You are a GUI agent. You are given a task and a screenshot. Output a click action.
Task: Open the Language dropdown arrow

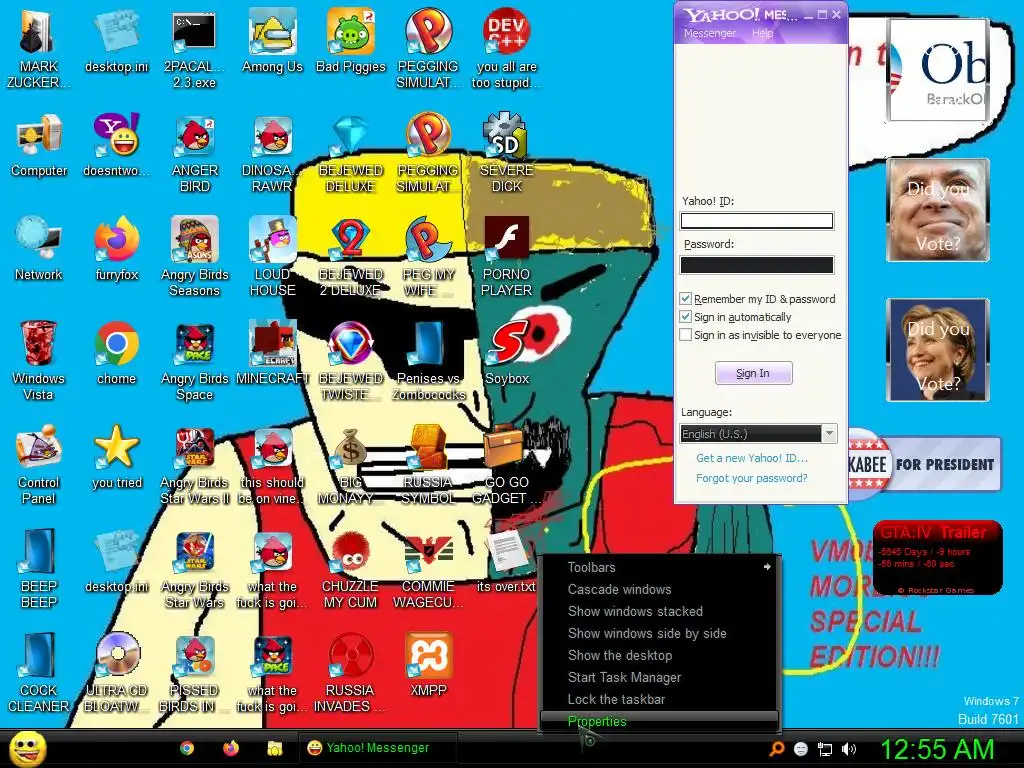tap(829, 434)
